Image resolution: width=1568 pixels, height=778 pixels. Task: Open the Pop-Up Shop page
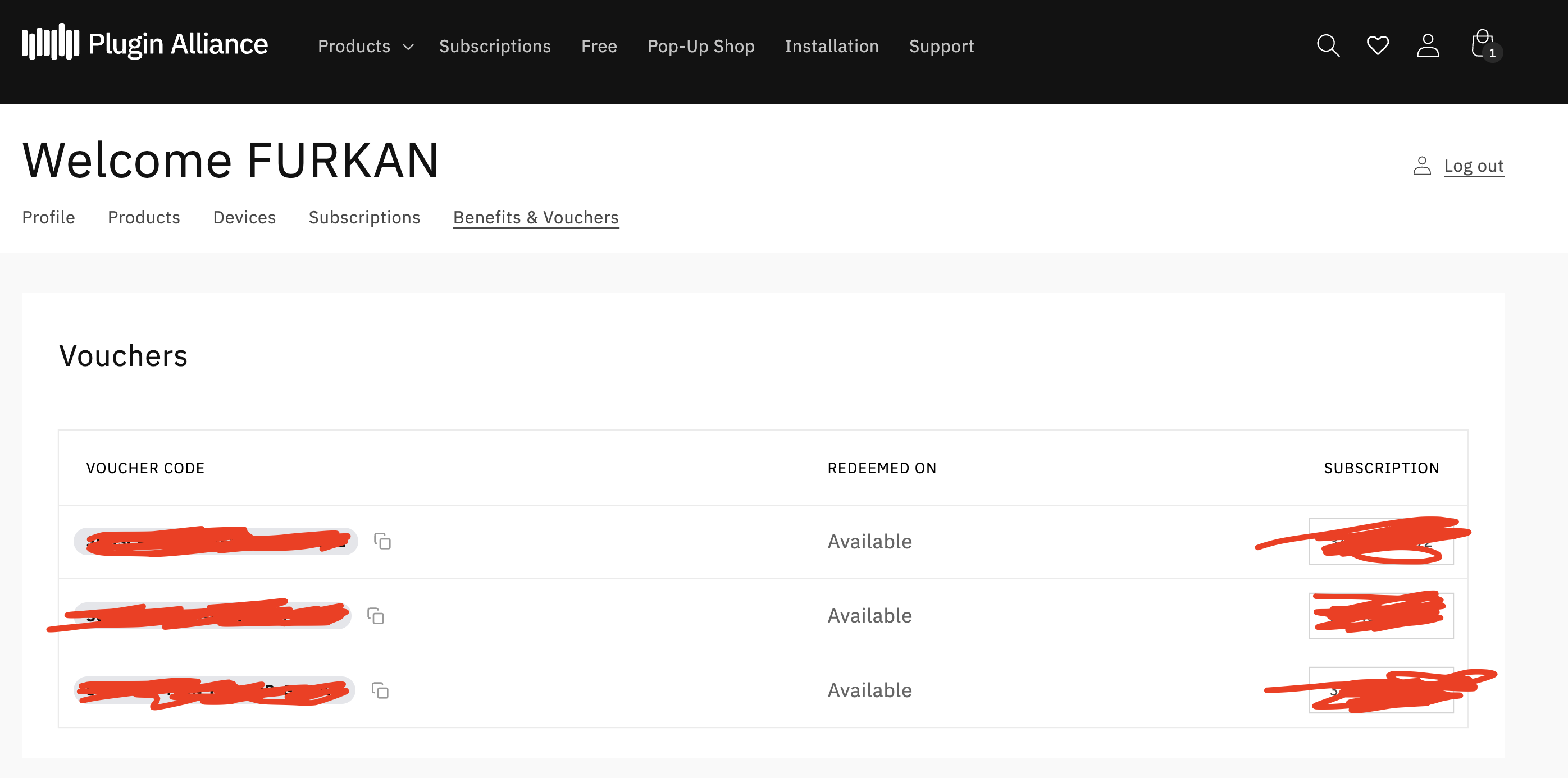tap(701, 46)
